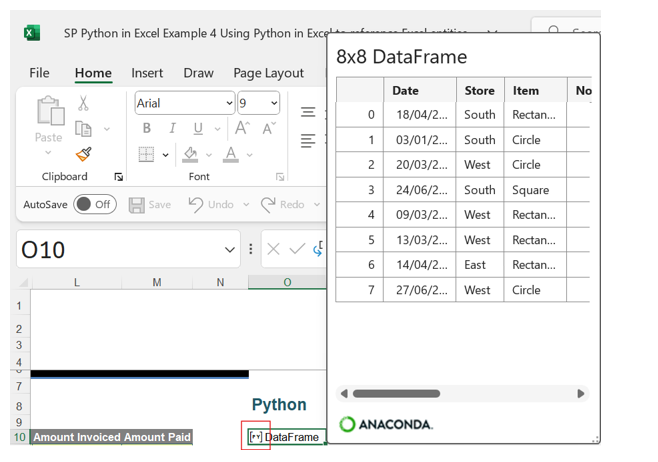The image size is (658, 462).
Task: Expand the Name Box dropdown arrow
Action: click(x=229, y=250)
